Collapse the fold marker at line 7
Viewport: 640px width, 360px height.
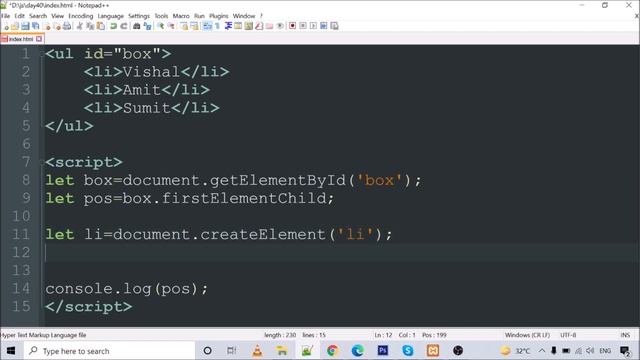pos(42,162)
